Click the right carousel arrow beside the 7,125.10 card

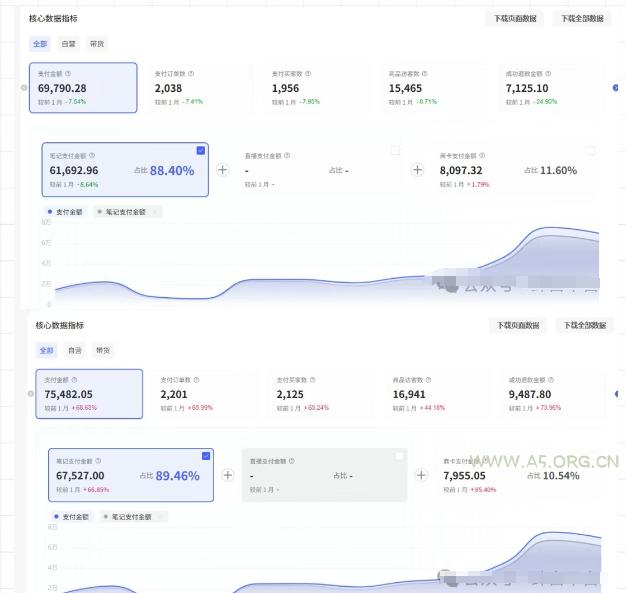615,88
